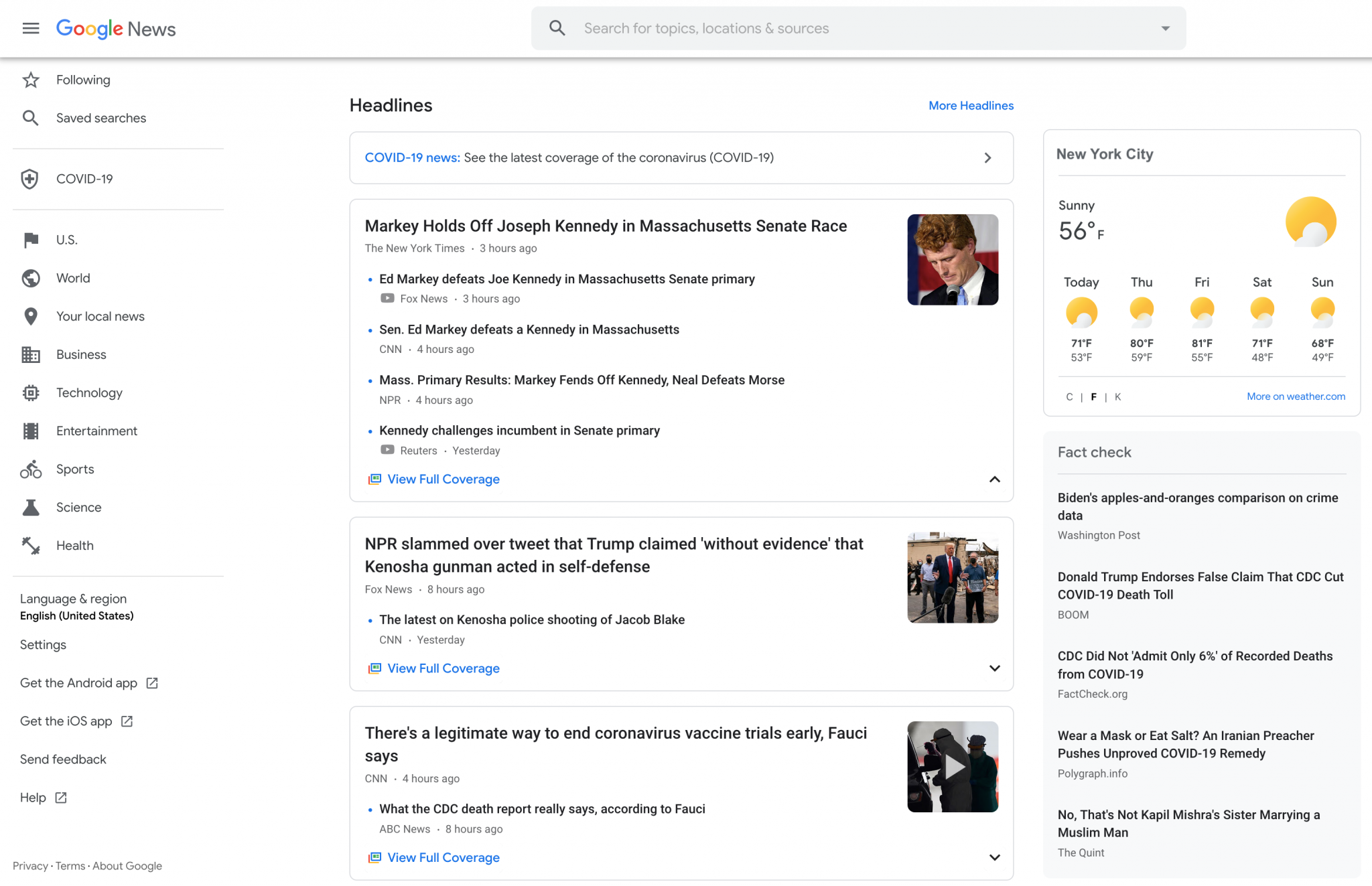Viewport: 1372px width, 886px height.
Task: Click the local news pin icon
Action: tap(31, 316)
